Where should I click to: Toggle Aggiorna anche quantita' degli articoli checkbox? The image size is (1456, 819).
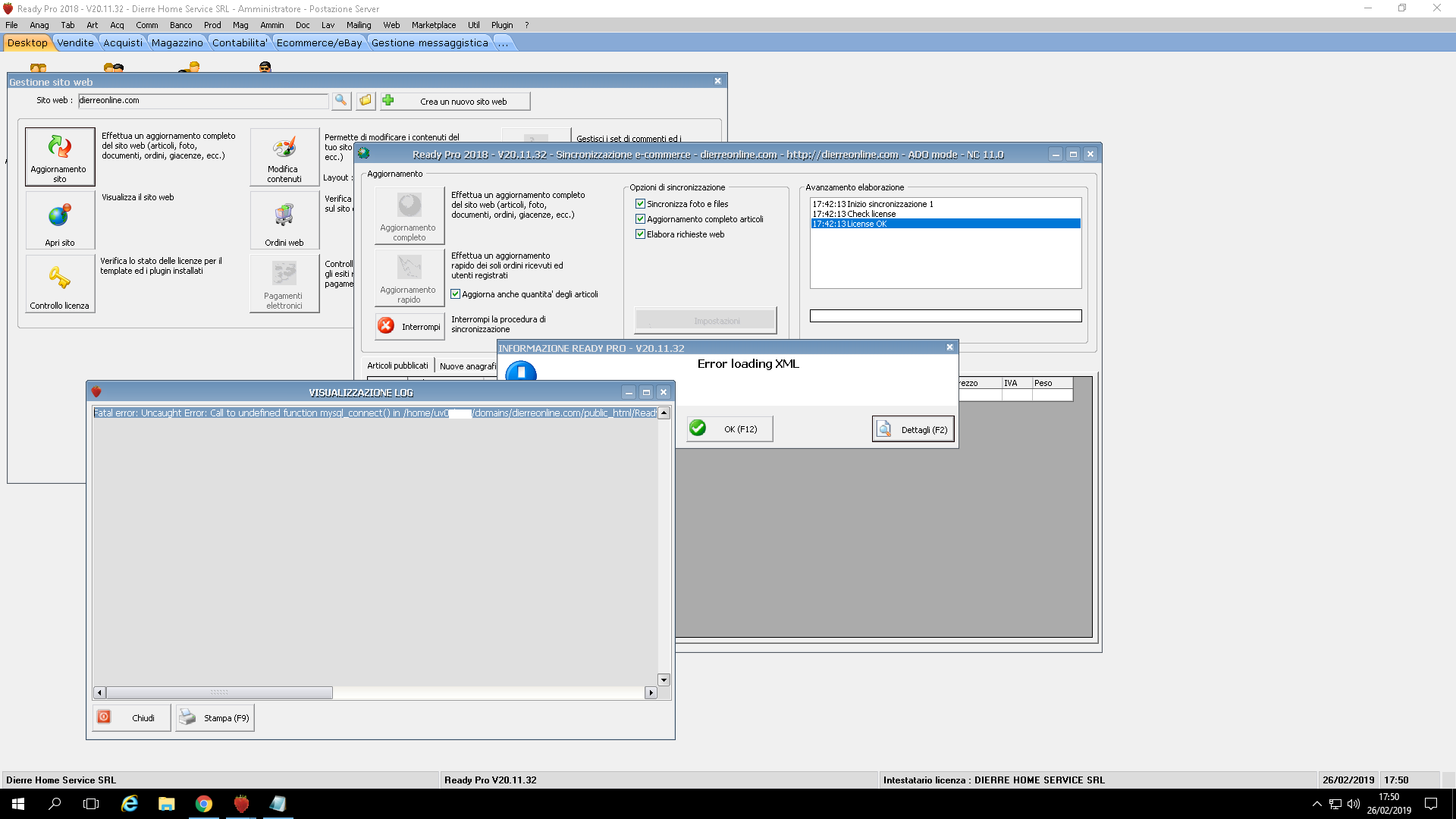(456, 294)
